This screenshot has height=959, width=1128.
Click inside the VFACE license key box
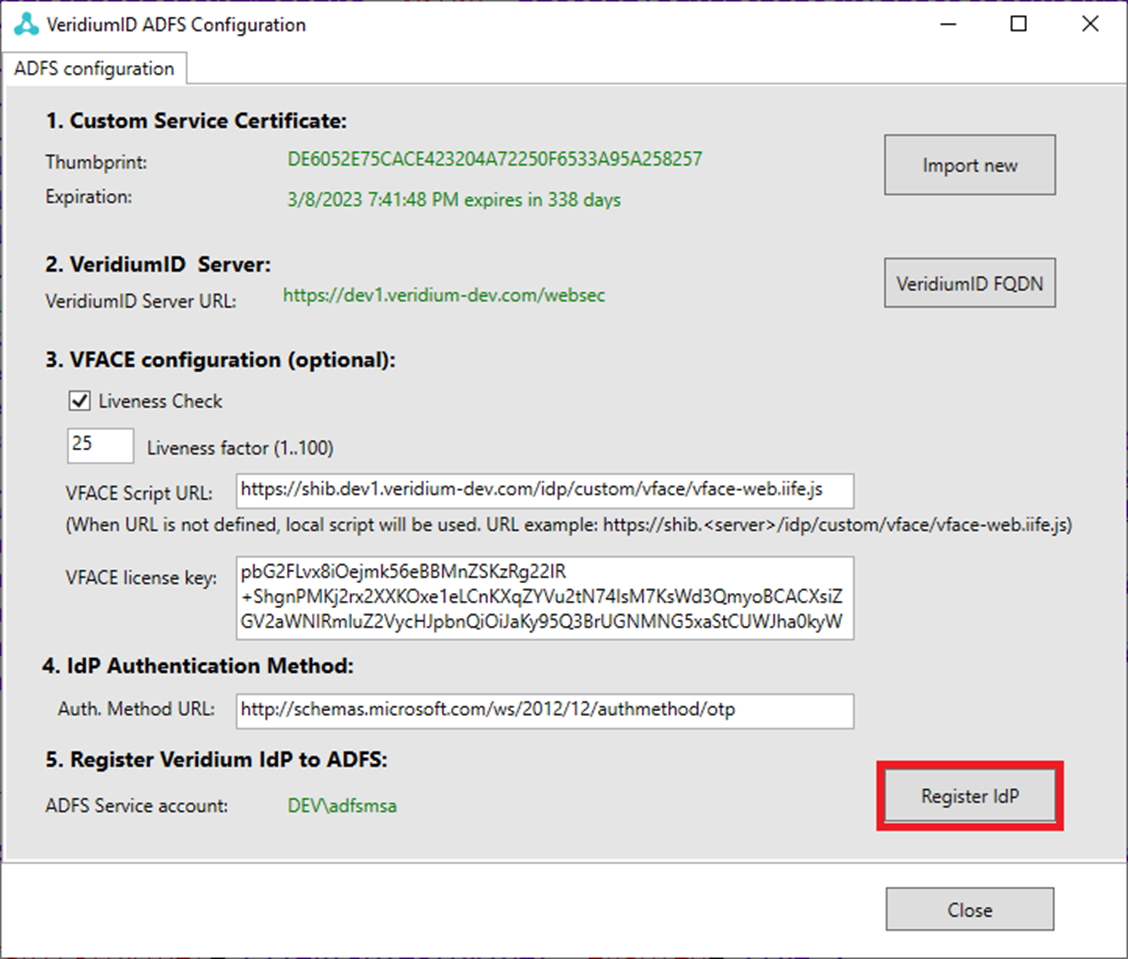click(x=545, y=598)
